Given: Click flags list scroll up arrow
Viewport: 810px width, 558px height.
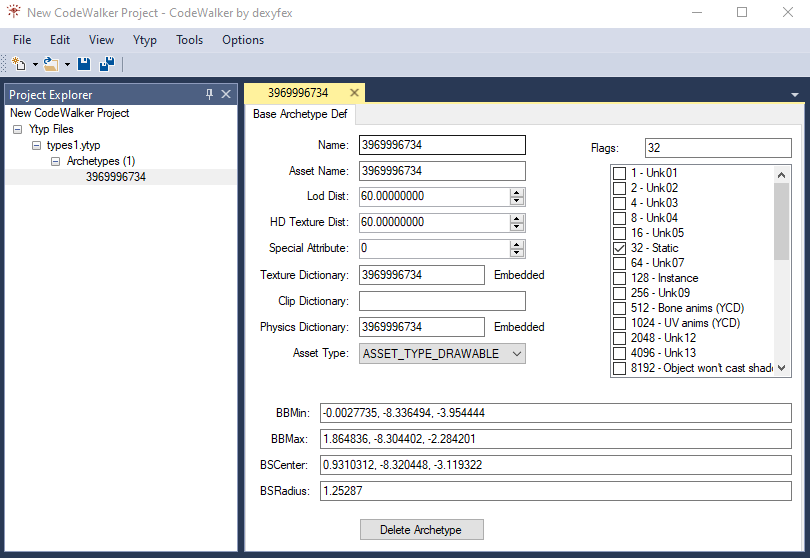Looking at the screenshot, I should click(x=782, y=175).
